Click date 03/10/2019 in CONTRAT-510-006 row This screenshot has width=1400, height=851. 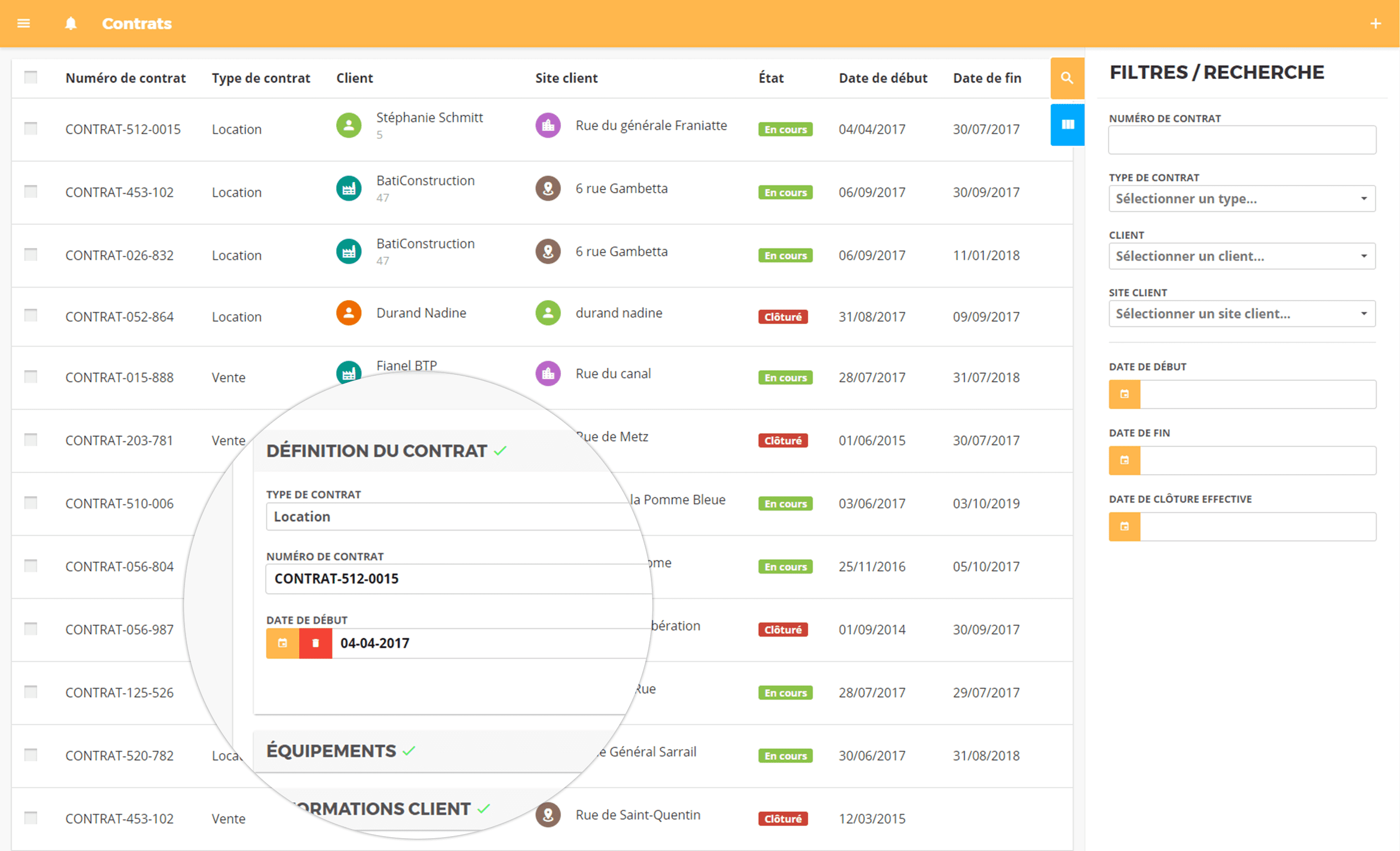pos(986,503)
